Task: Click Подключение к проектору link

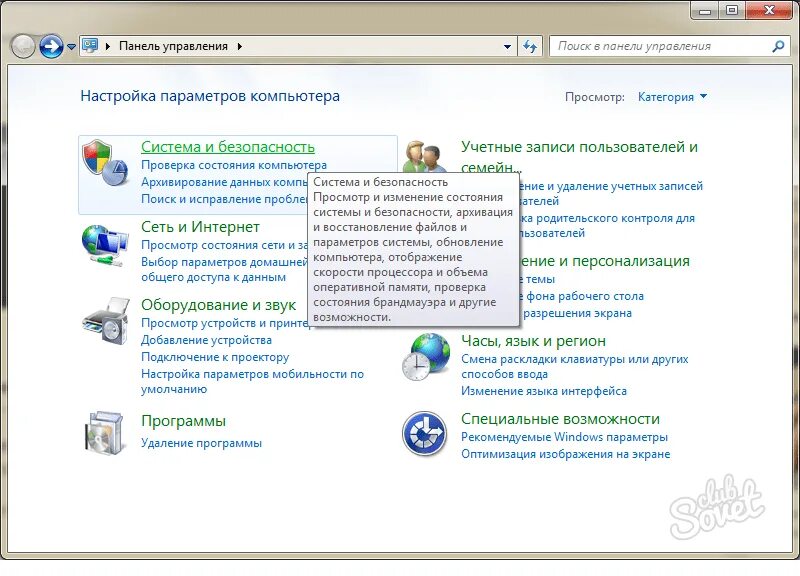Action: click(x=215, y=357)
